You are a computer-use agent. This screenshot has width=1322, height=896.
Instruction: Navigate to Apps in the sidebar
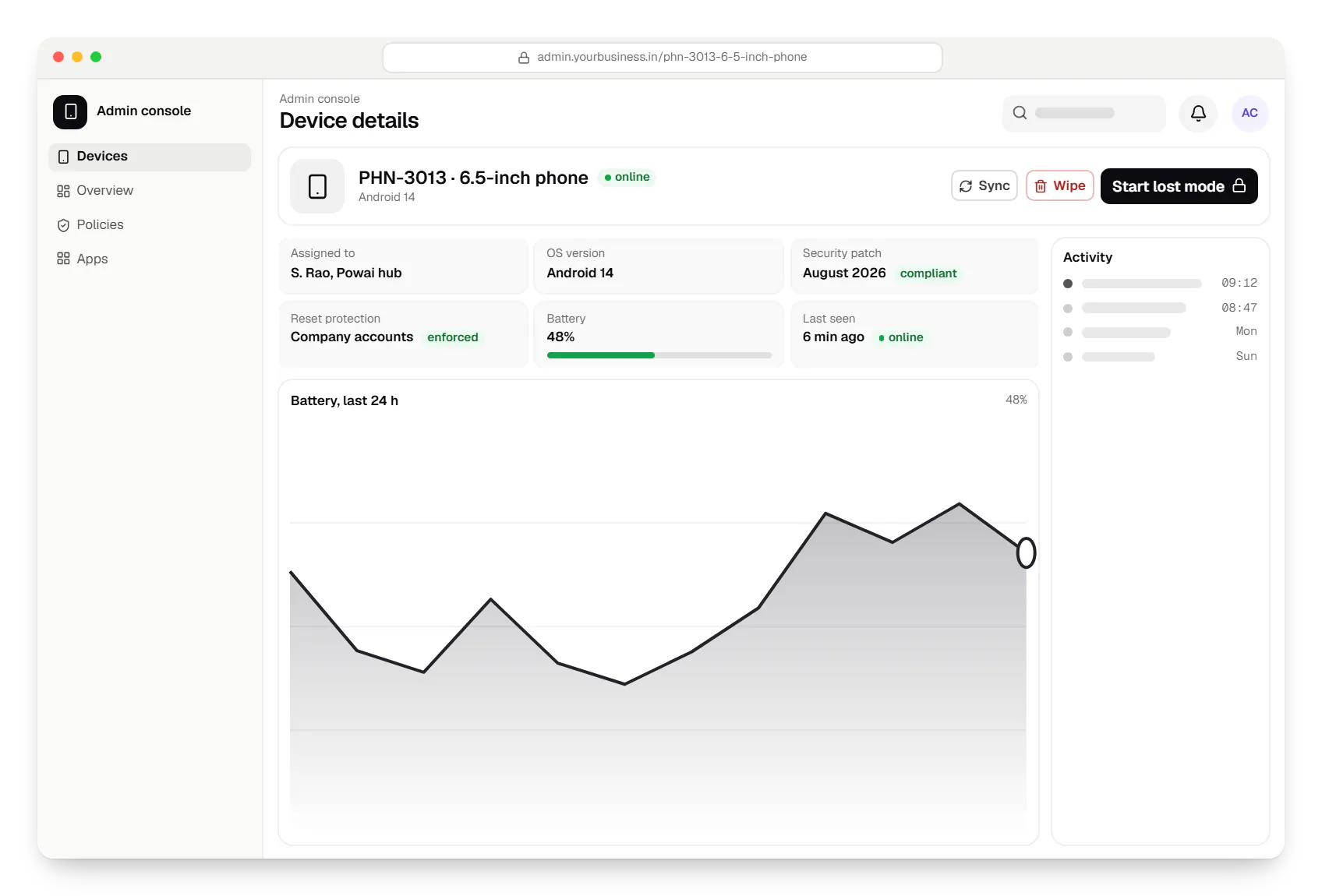[150, 259]
